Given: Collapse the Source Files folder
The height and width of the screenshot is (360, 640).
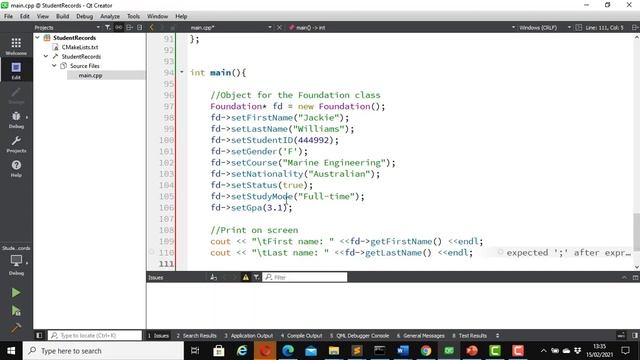Looking at the screenshot, I should pos(54,65).
